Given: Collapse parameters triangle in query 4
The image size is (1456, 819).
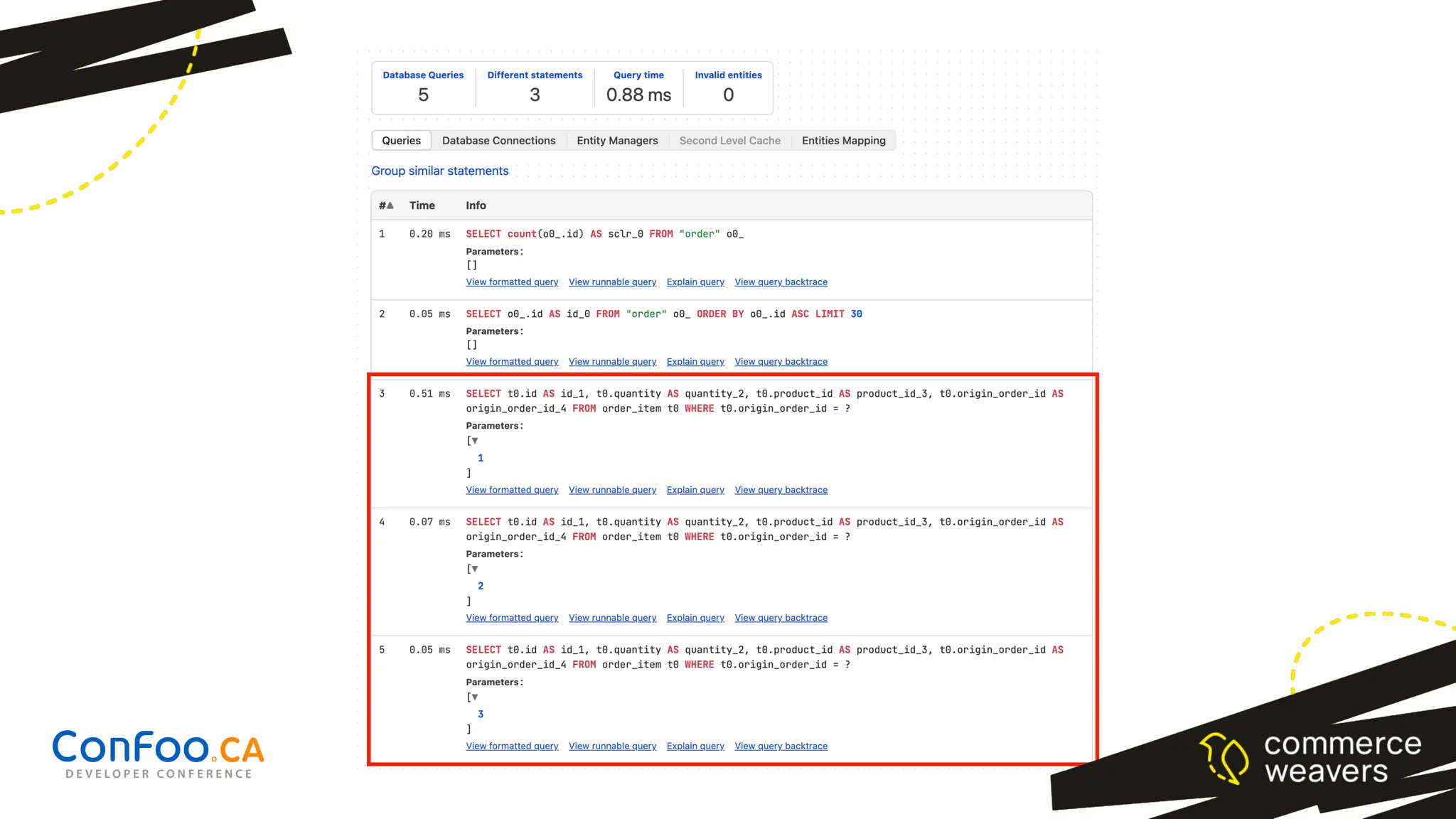Looking at the screenshot, I should pyautogui.click(x=475, y=569).
